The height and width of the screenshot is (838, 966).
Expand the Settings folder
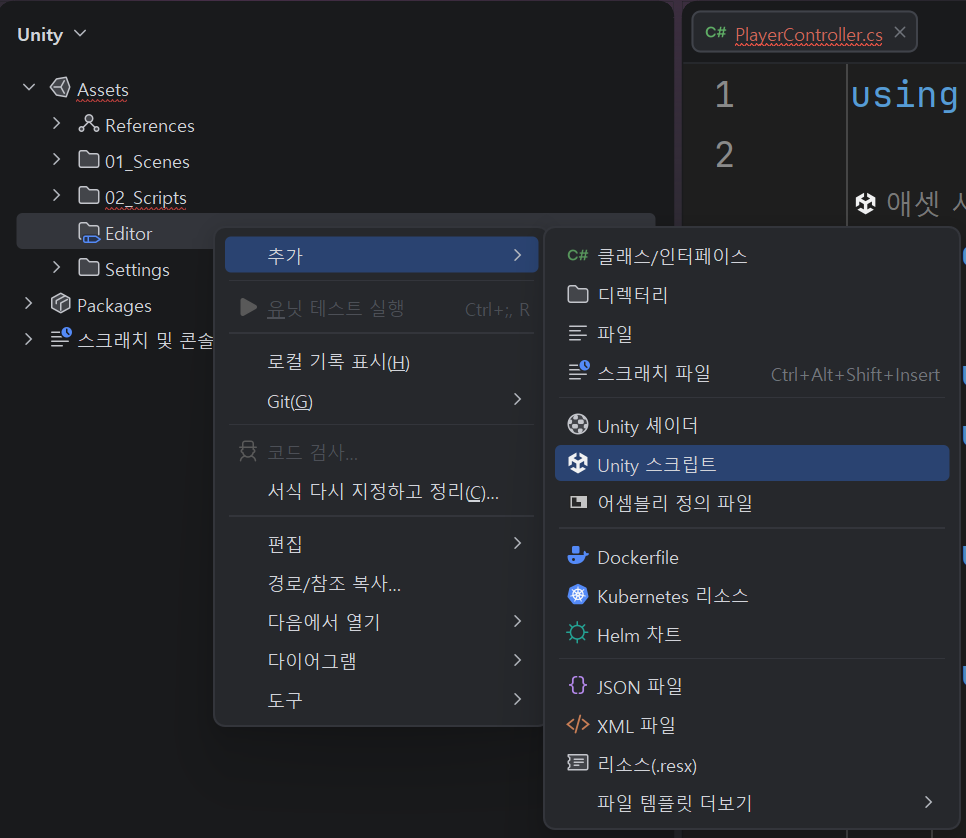(57, 267)
